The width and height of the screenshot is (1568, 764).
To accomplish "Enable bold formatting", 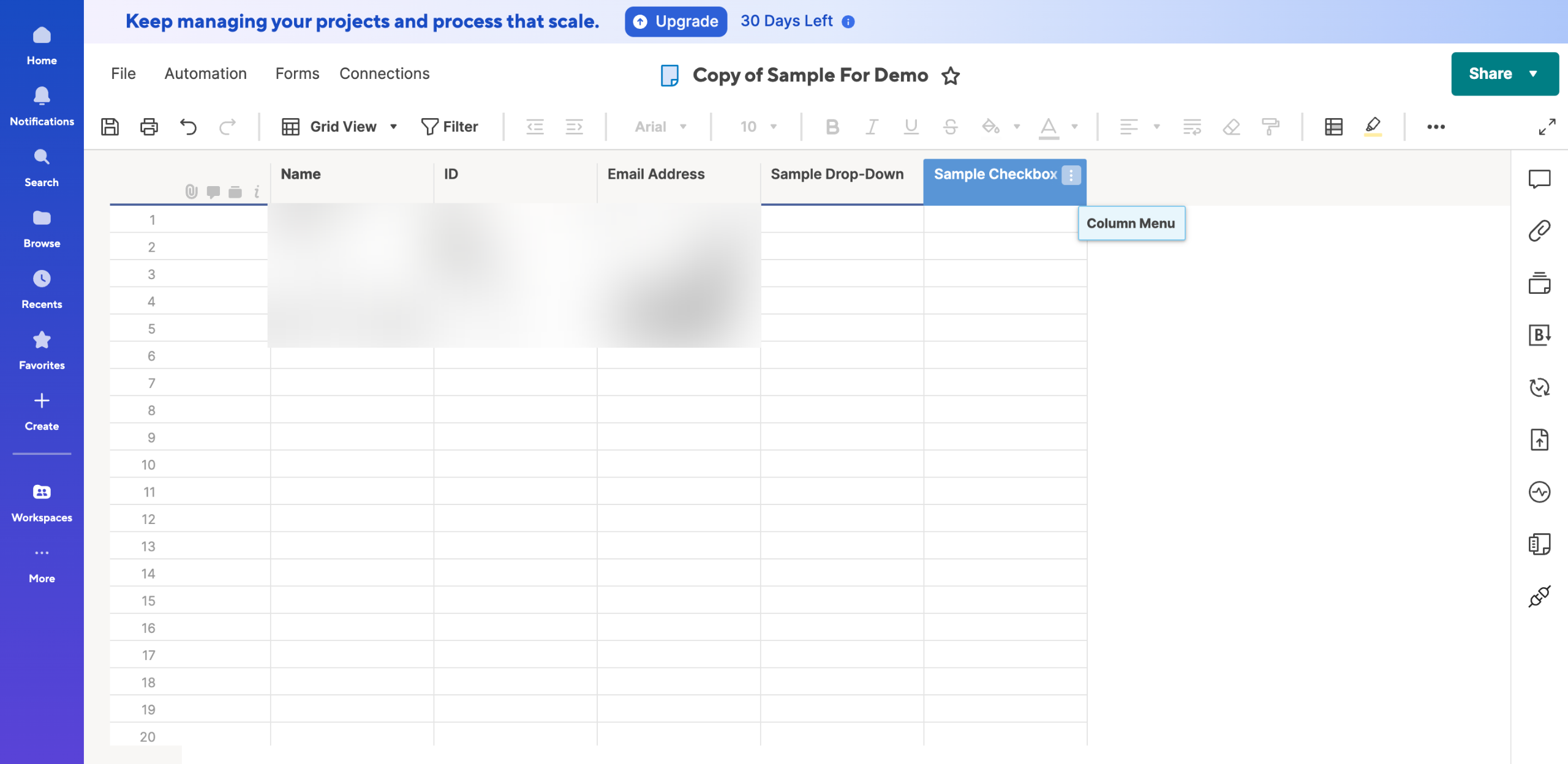I will pos(832,127).
